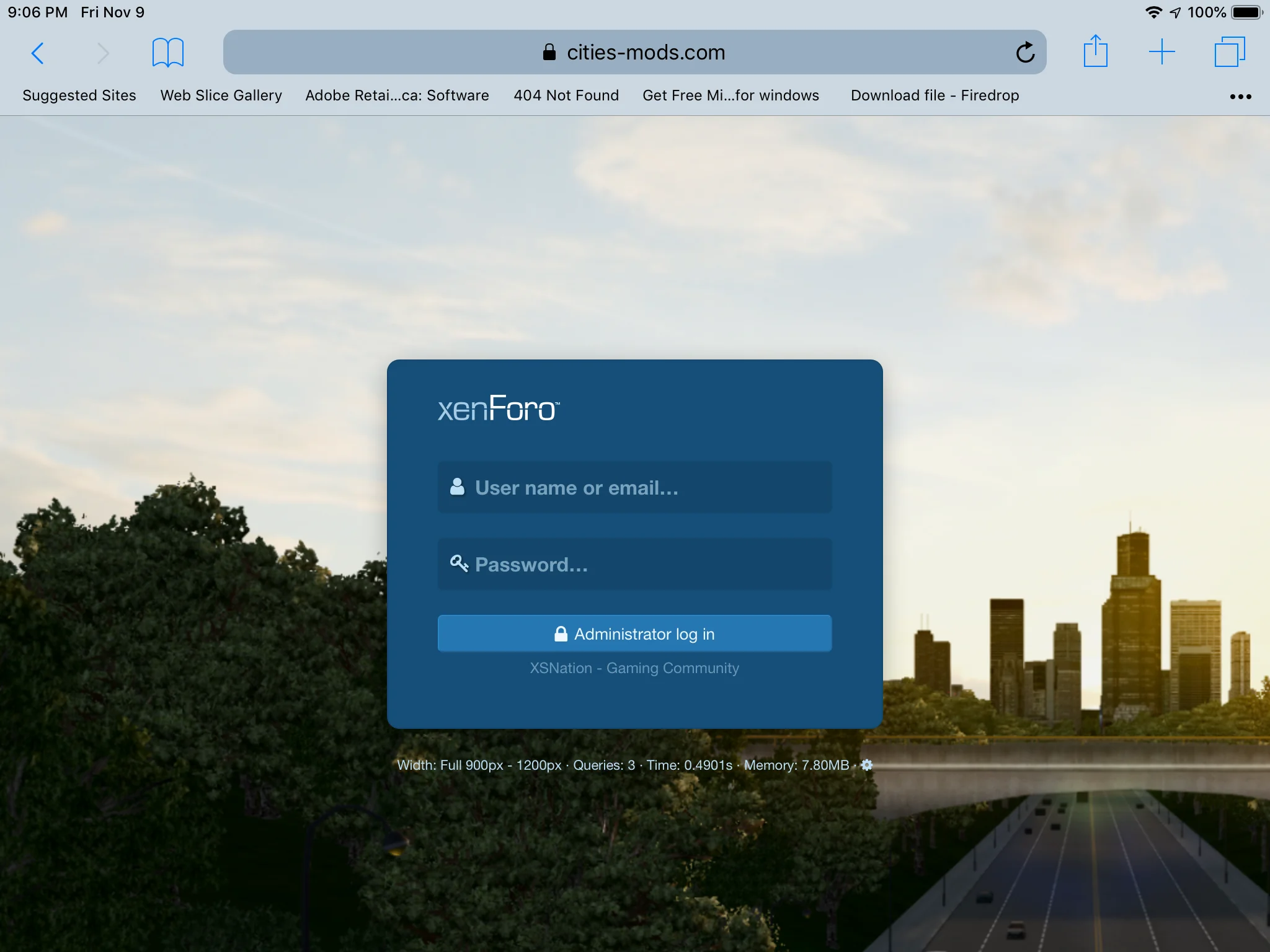This screenshot has width=1270, height=952.
Task: Click the Queries: 3 debug text
Action: (604, 765)
